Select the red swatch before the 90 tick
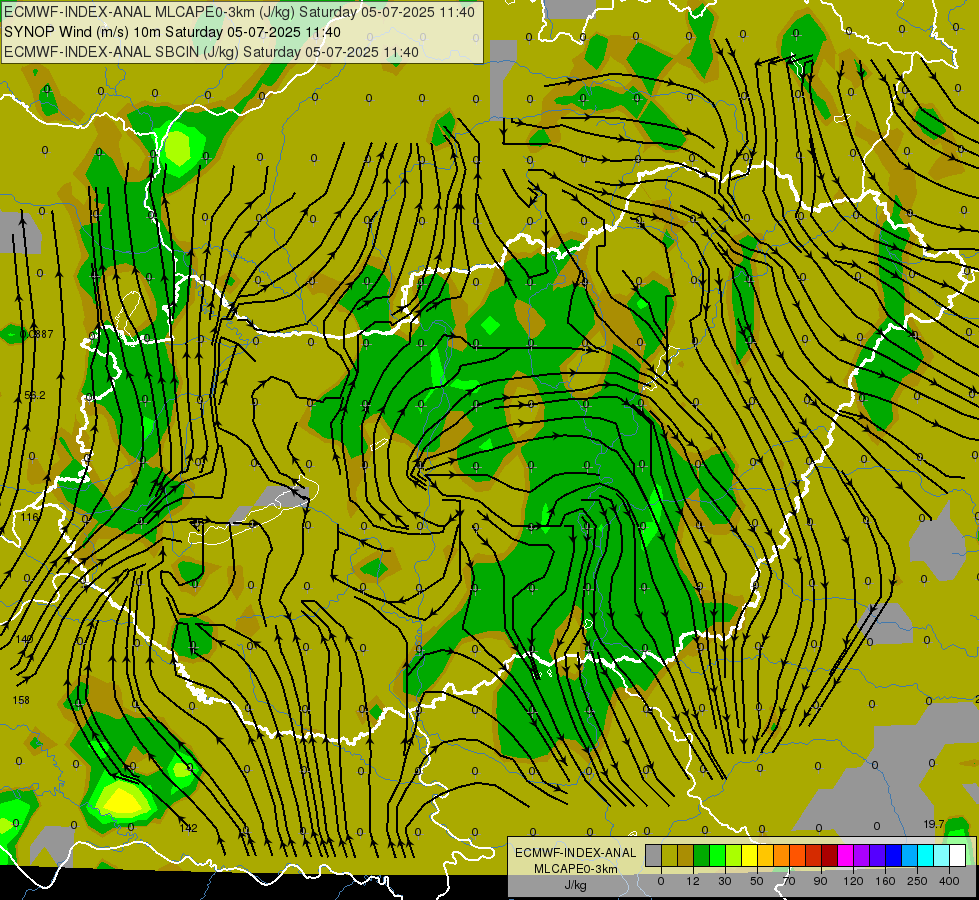Viewport: 979px width, 900px height. (814, 855)
